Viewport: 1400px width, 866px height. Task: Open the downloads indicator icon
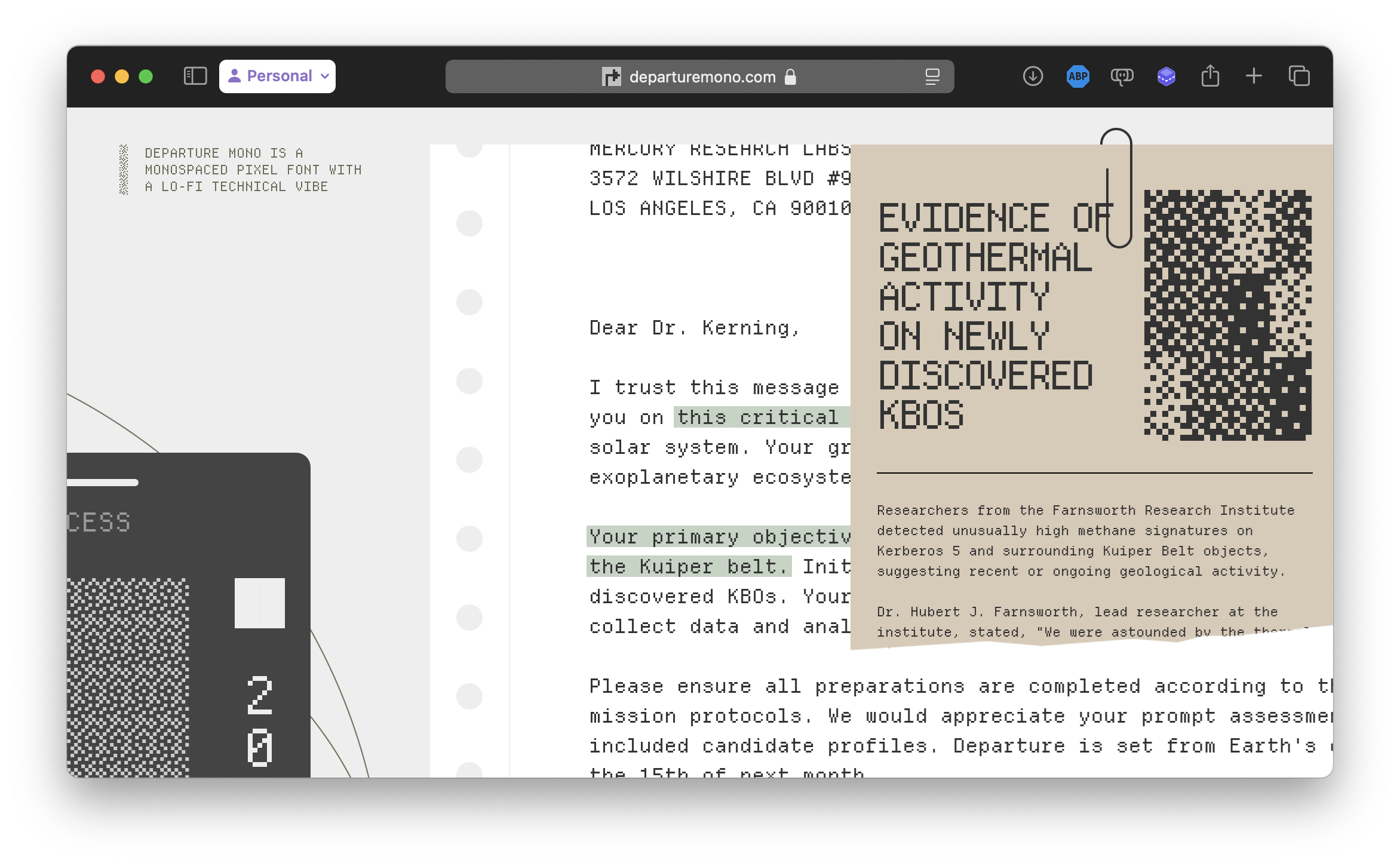pos(1031,75)
